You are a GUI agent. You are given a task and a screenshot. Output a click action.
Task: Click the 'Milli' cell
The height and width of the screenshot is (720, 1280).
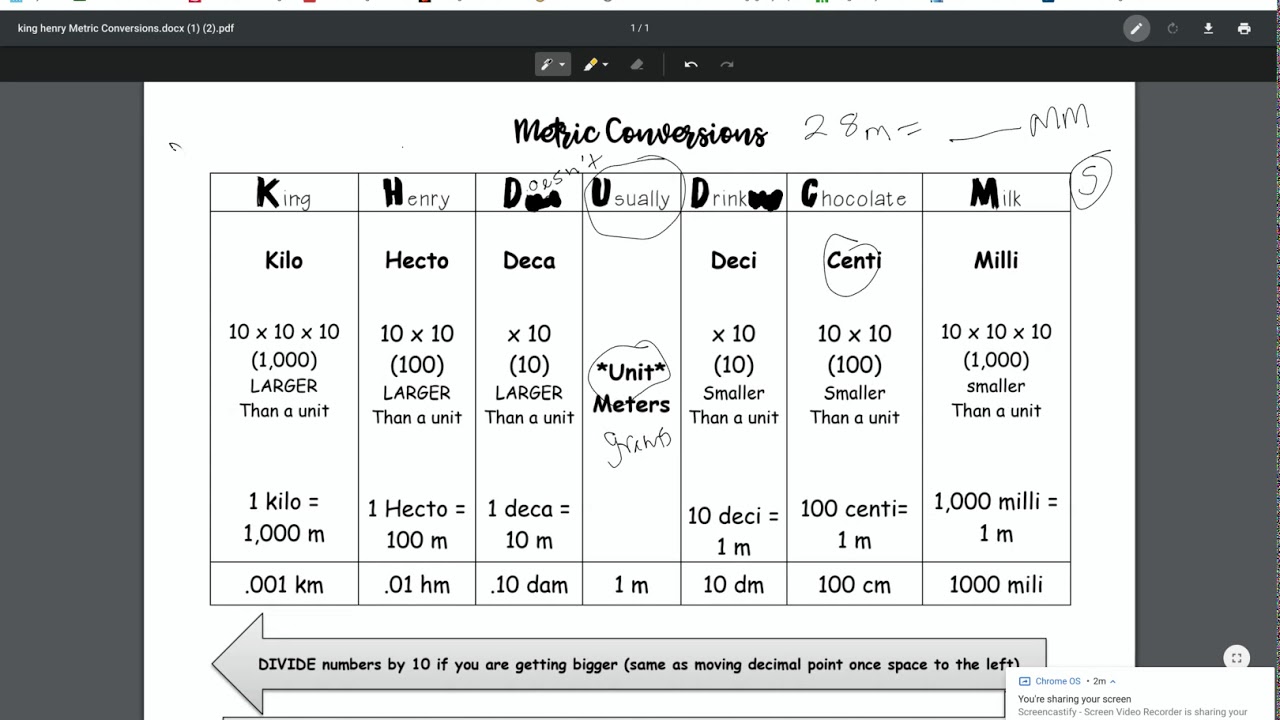(996, 260)
